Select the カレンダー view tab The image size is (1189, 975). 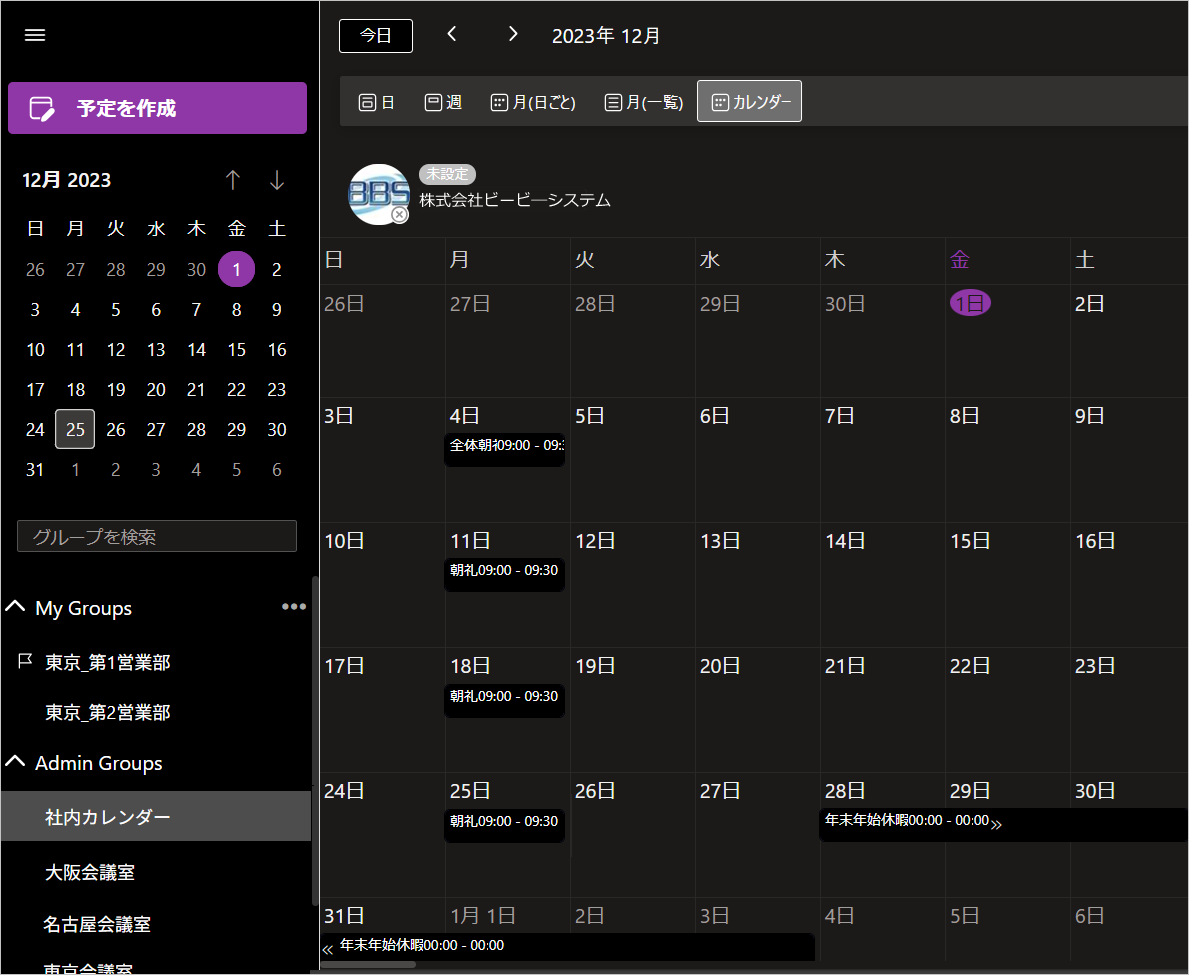pos(749,102)
